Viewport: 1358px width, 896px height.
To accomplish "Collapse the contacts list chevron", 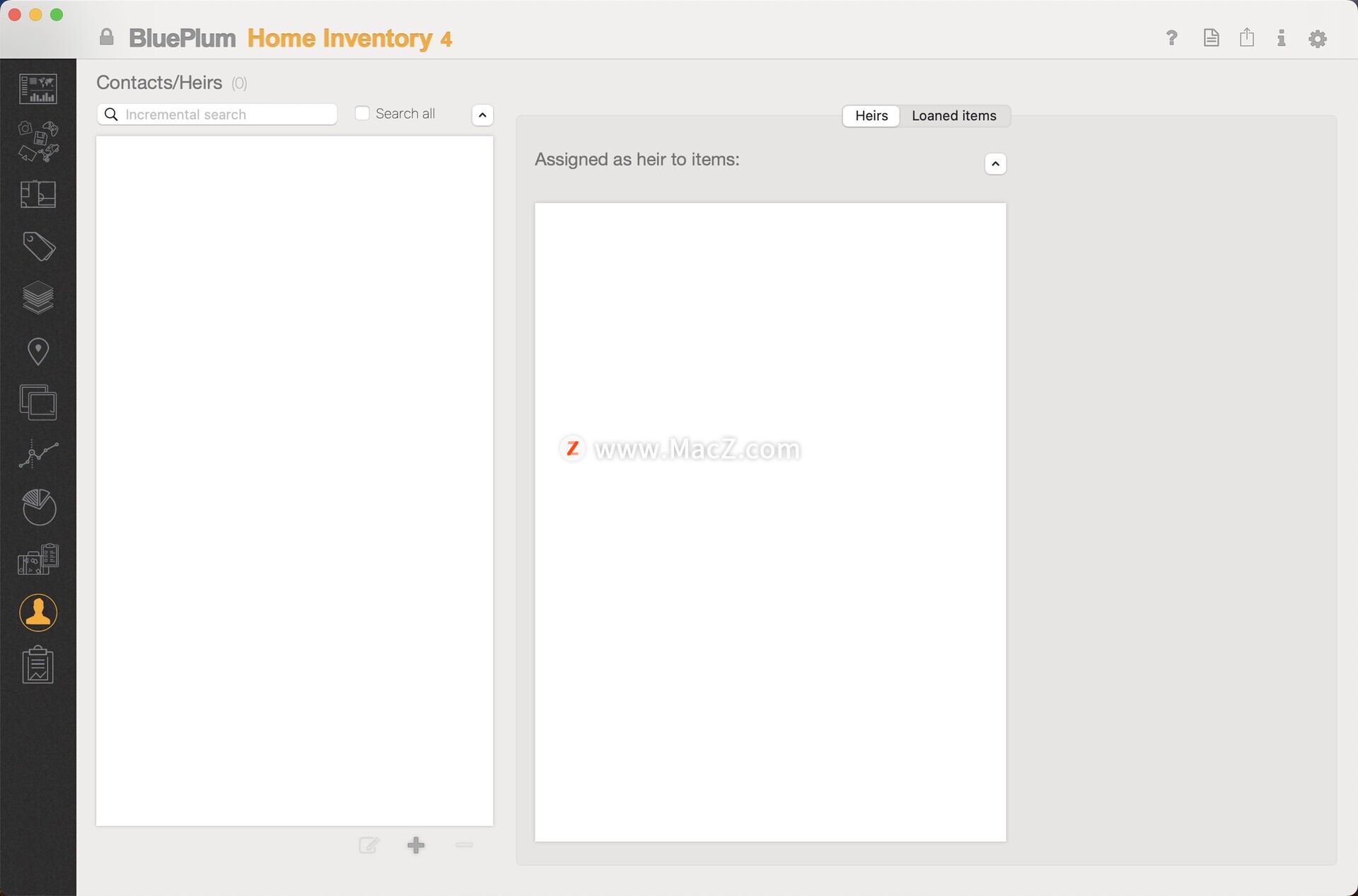I will click(482, 115).
